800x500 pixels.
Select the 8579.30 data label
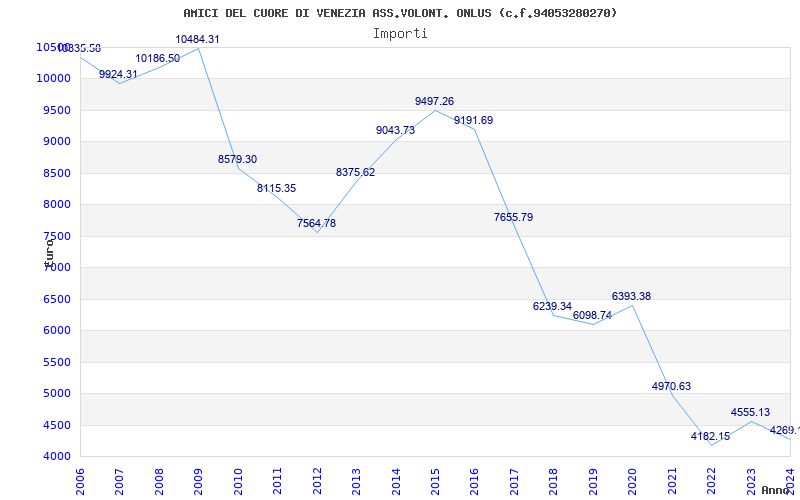237,159
